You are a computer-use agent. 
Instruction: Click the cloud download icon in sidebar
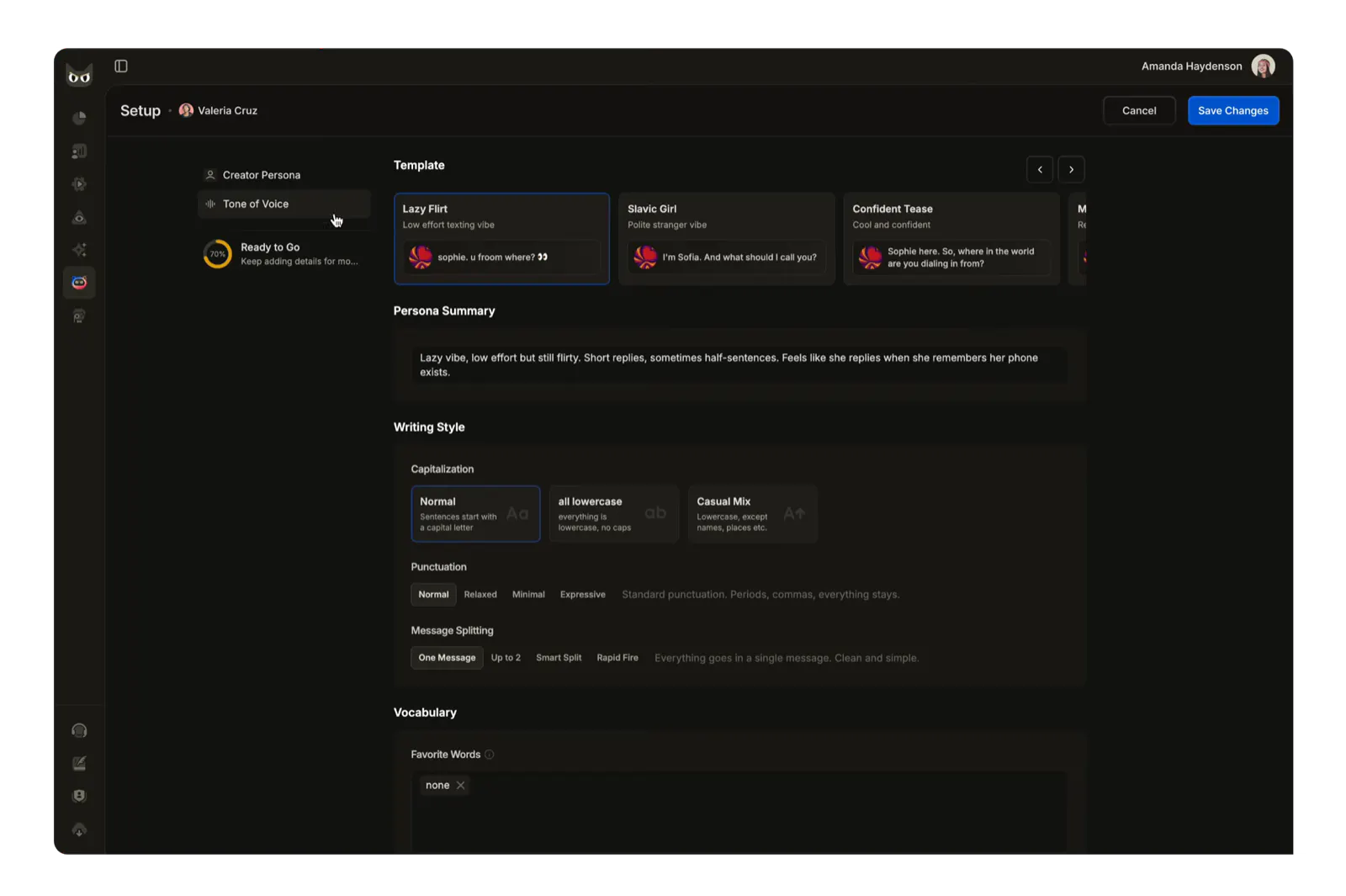79,830
